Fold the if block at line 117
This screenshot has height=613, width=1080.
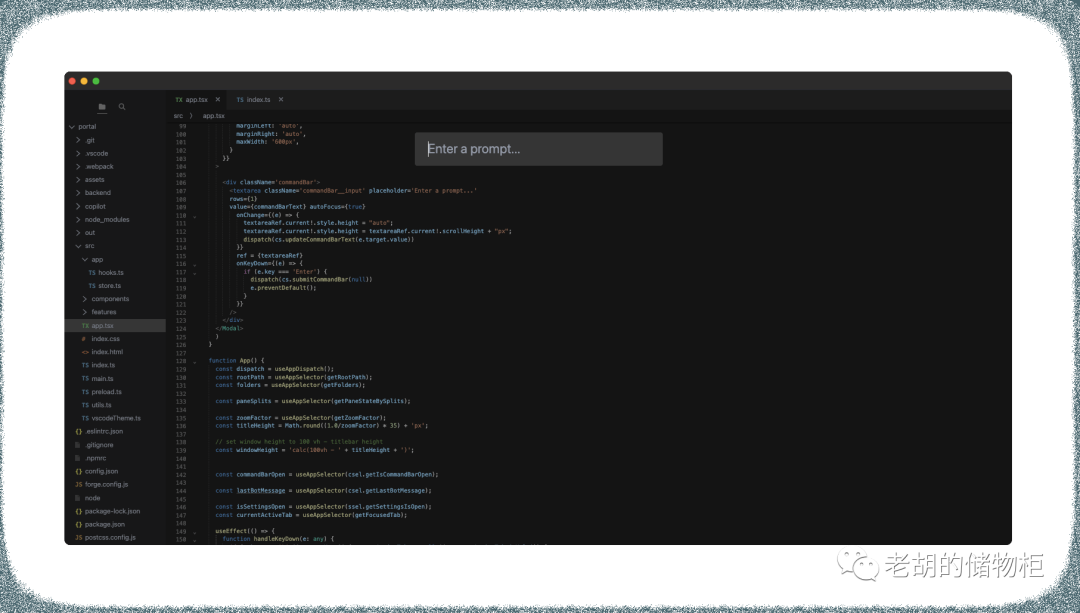tap(195, 273)
